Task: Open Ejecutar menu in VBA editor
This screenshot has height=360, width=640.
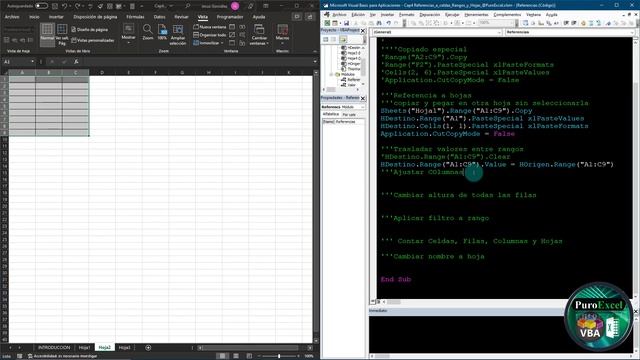Action: click(452, 15)
